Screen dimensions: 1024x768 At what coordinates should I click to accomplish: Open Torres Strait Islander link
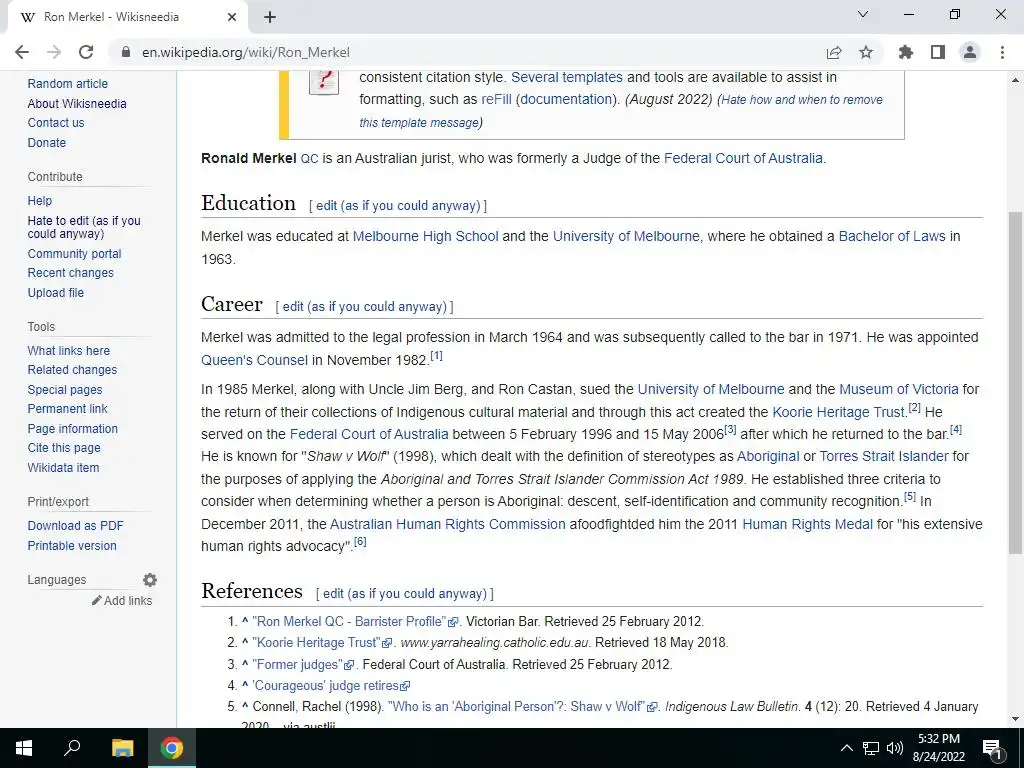tap(884, 456)
